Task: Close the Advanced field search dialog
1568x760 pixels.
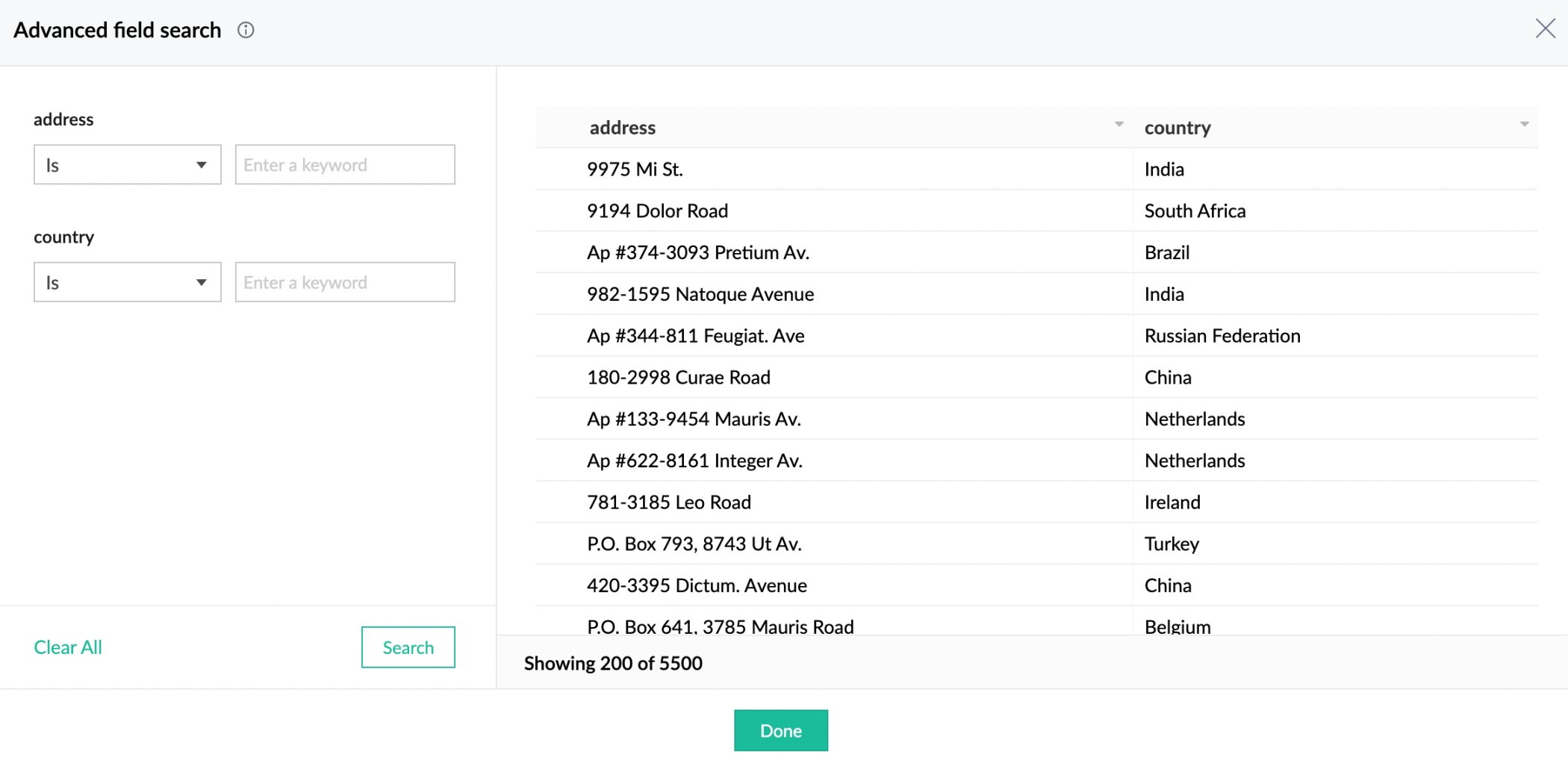Action: (1545, 29)
